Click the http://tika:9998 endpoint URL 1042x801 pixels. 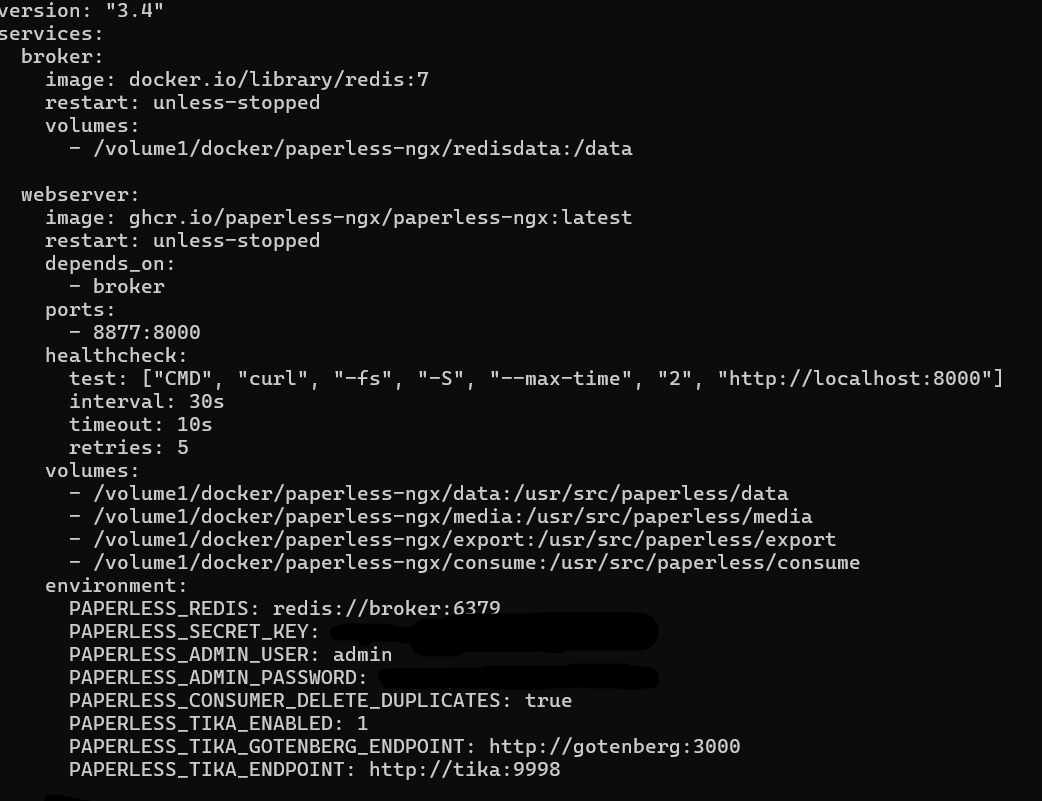[465, 770]
